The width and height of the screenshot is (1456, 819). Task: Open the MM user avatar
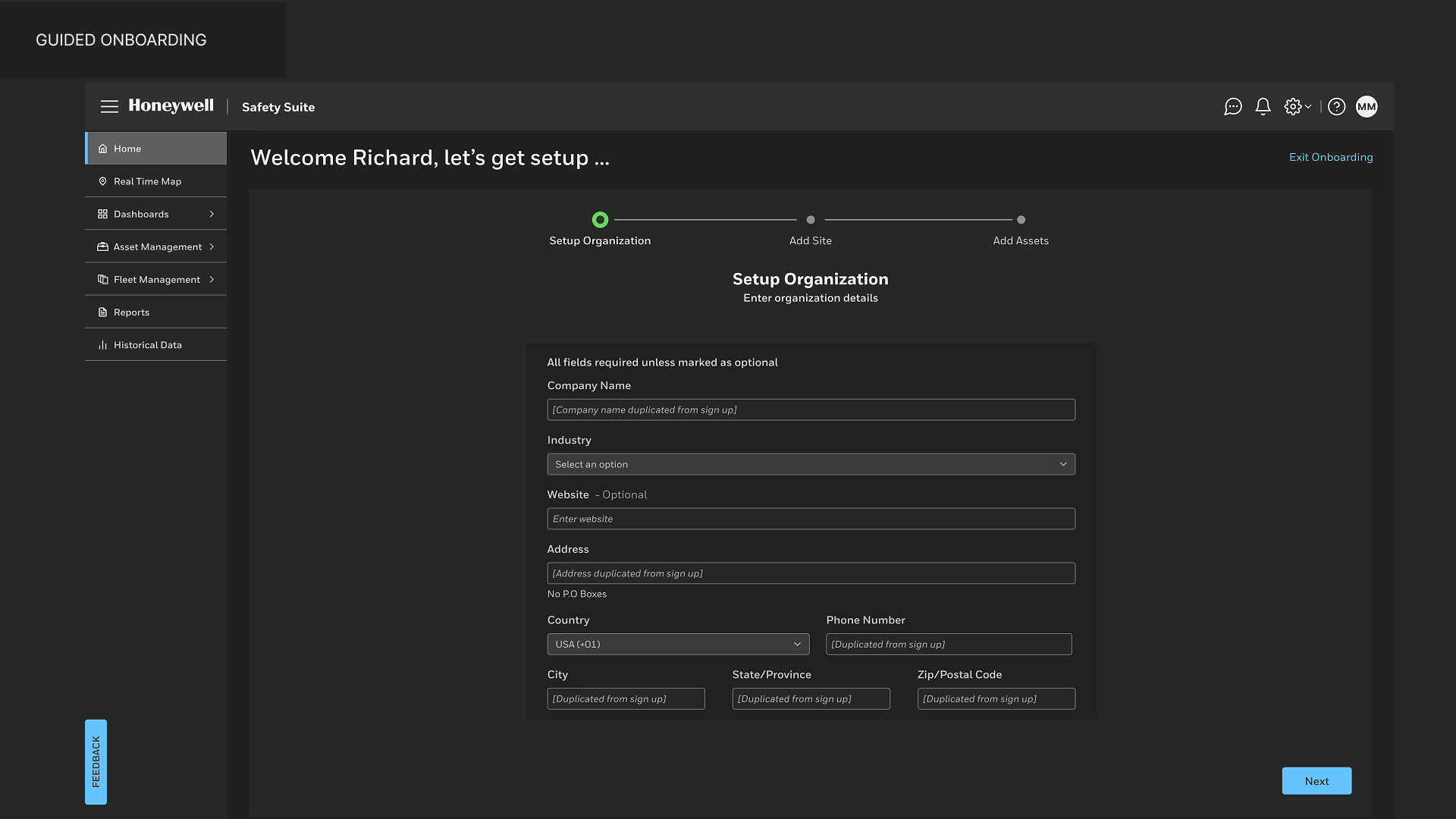[x=1367, y=107]
